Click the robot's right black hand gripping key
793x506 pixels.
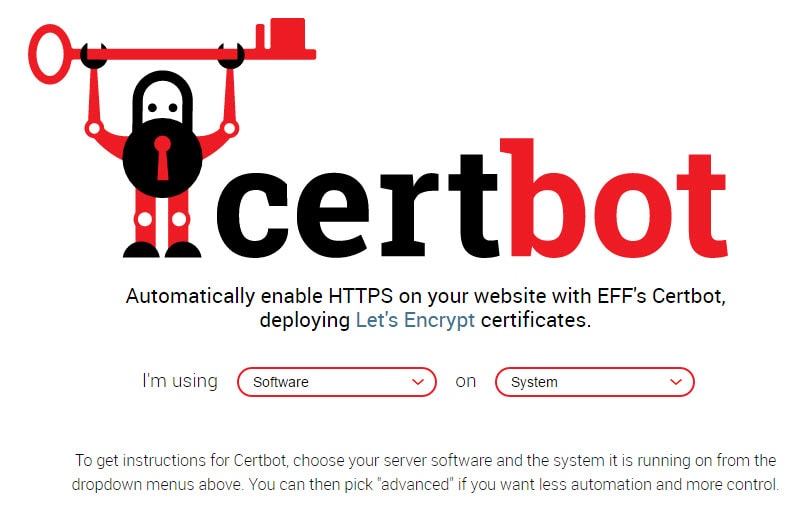click(231, 55)
